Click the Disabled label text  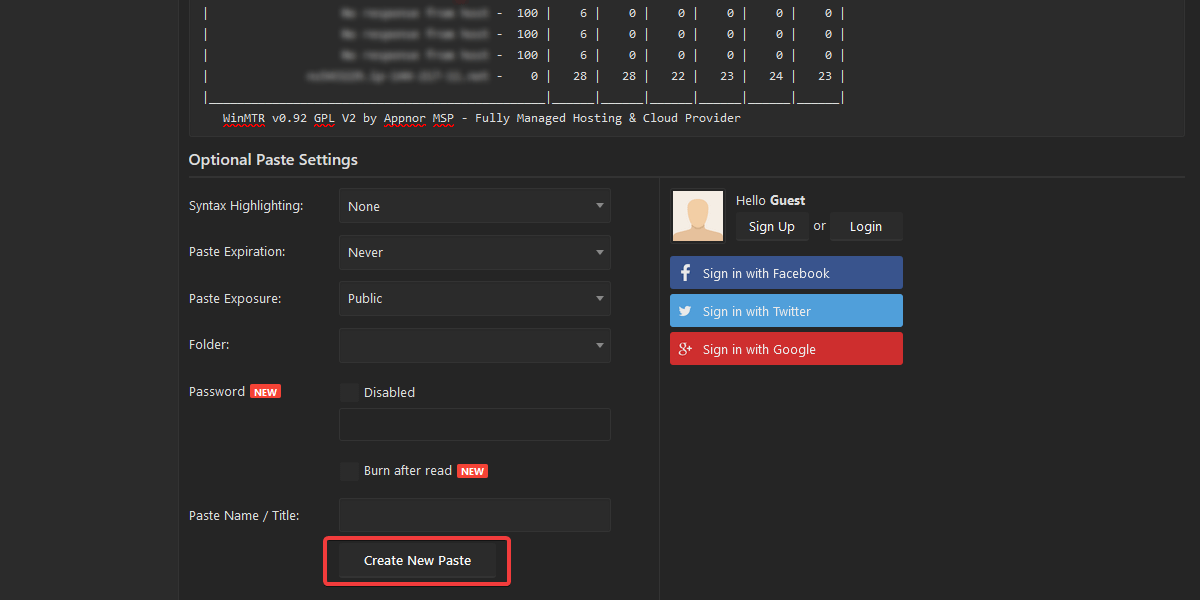[x=389, y=393]
